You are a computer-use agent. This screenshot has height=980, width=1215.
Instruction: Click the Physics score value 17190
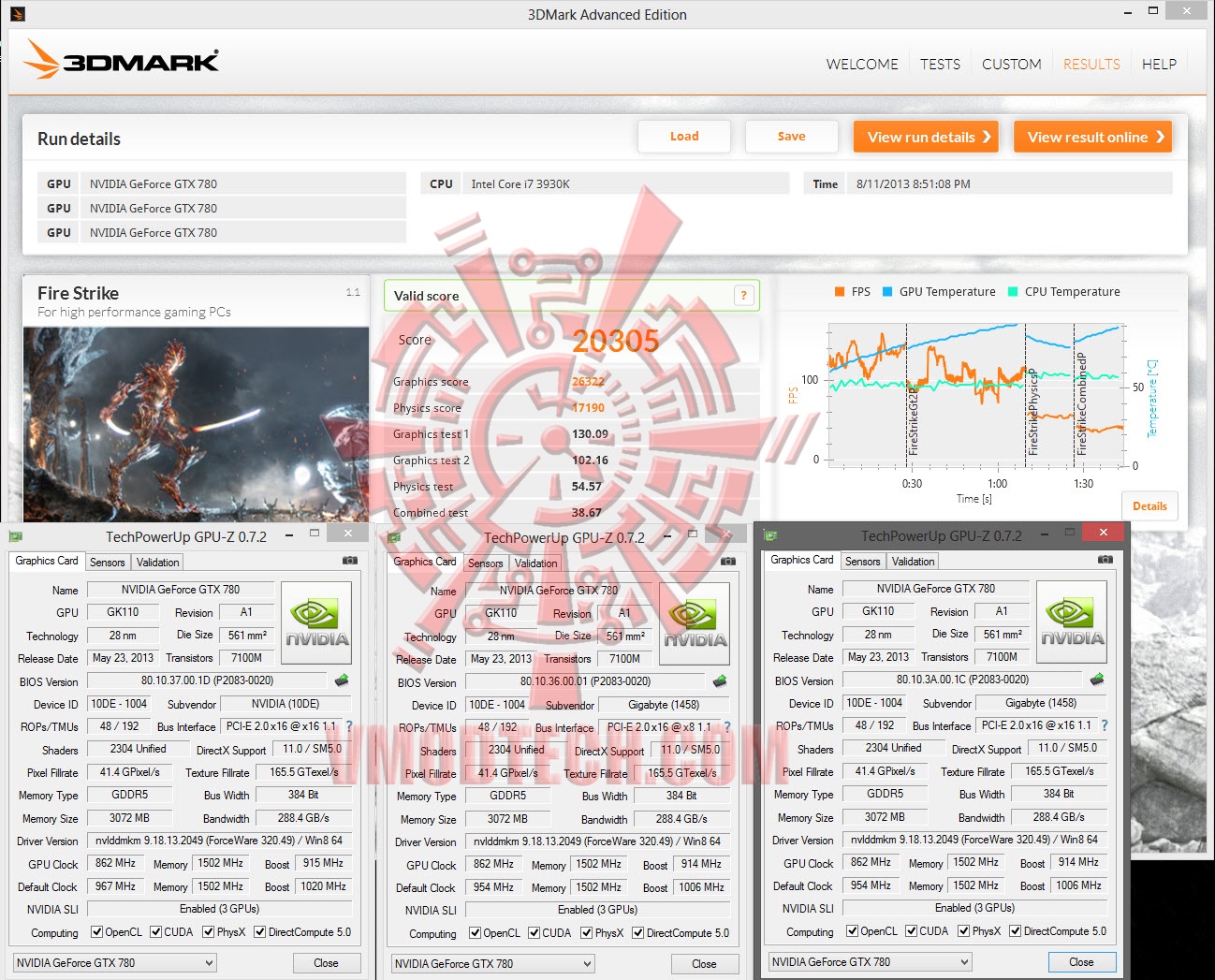(588, 408)
